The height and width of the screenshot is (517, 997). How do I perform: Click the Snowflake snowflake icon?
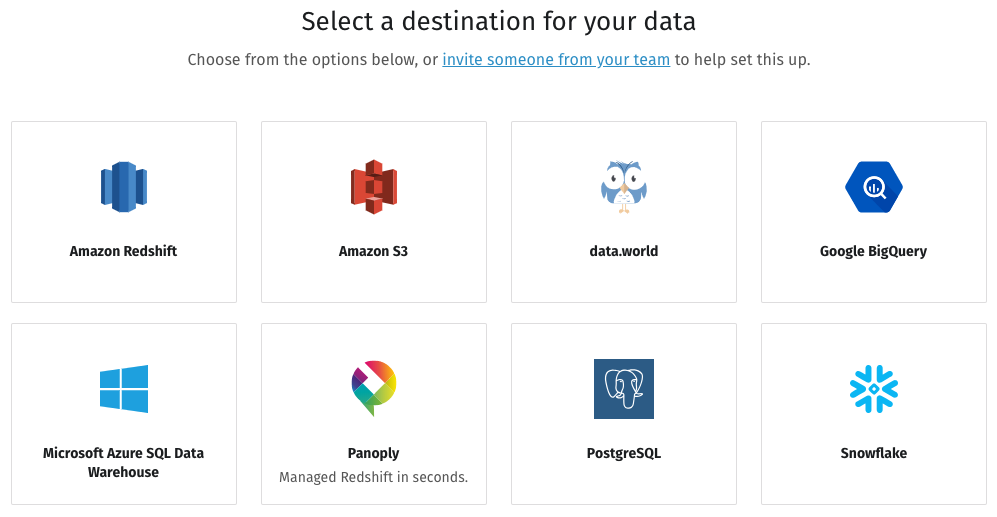873,389
